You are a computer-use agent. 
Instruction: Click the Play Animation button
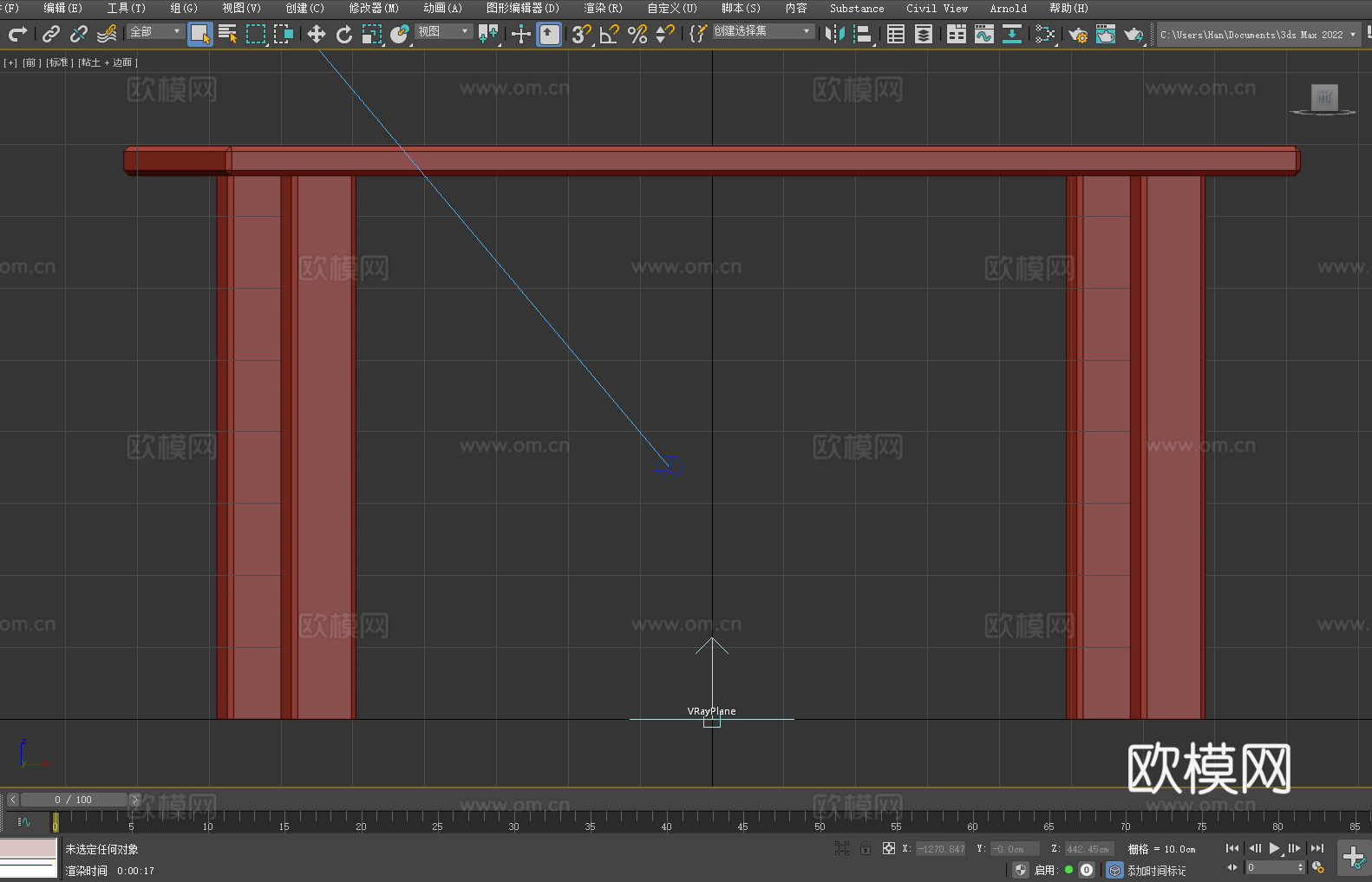click(x=1275, y=848)
